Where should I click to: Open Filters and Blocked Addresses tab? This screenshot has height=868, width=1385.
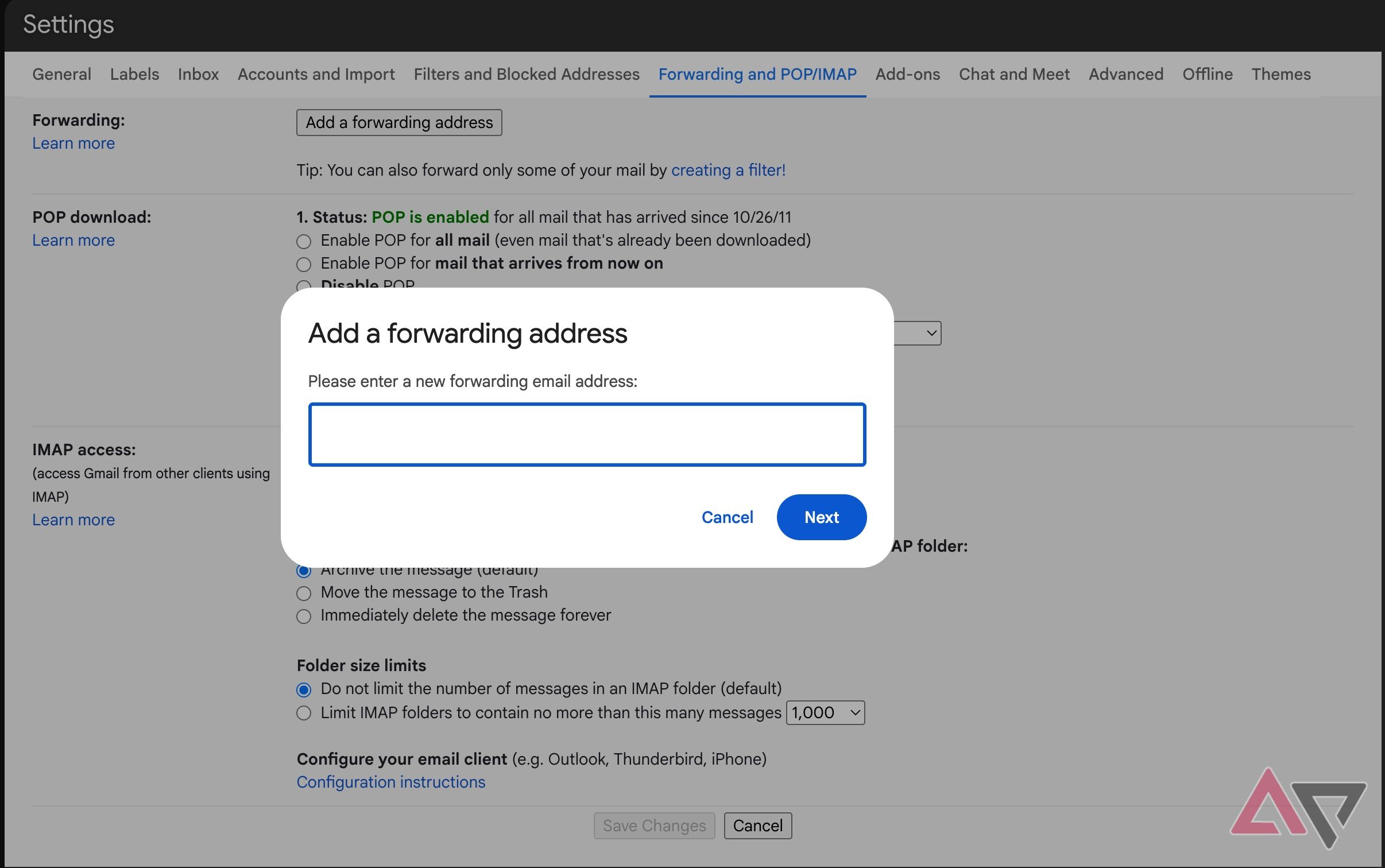[x=527, y=74]
